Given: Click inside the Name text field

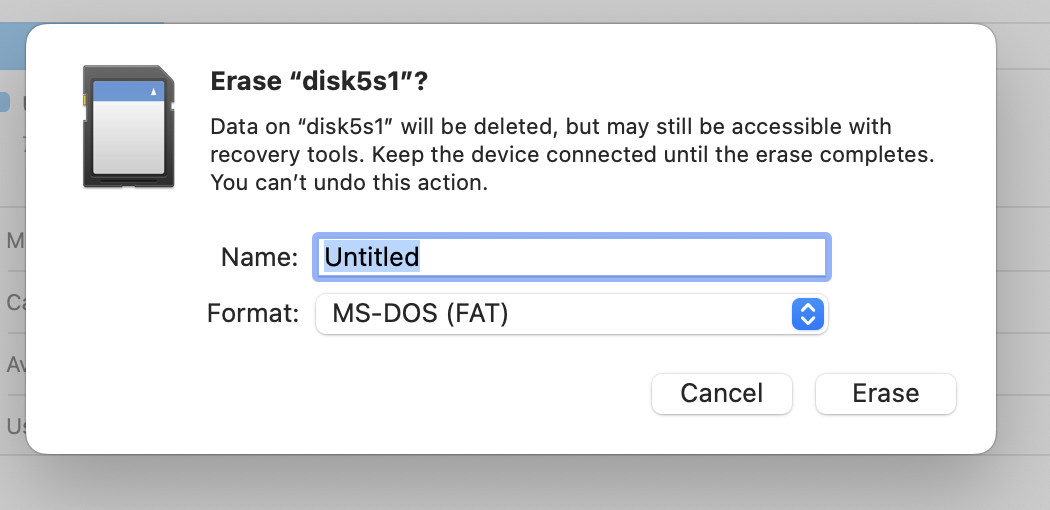Looking at the screenshot, I should 572,257.
